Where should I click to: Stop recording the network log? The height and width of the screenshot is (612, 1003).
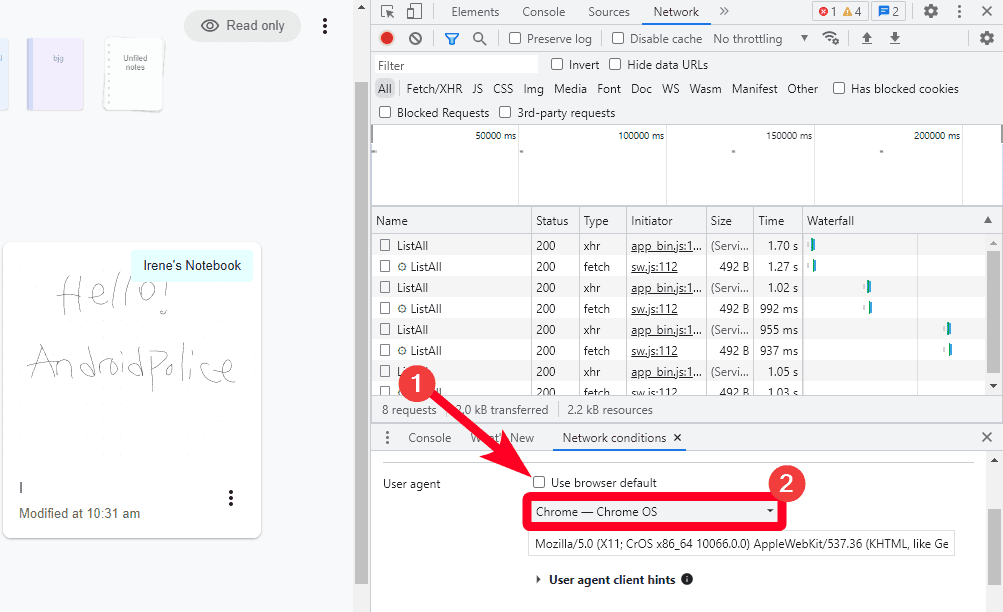click(387, 39)
